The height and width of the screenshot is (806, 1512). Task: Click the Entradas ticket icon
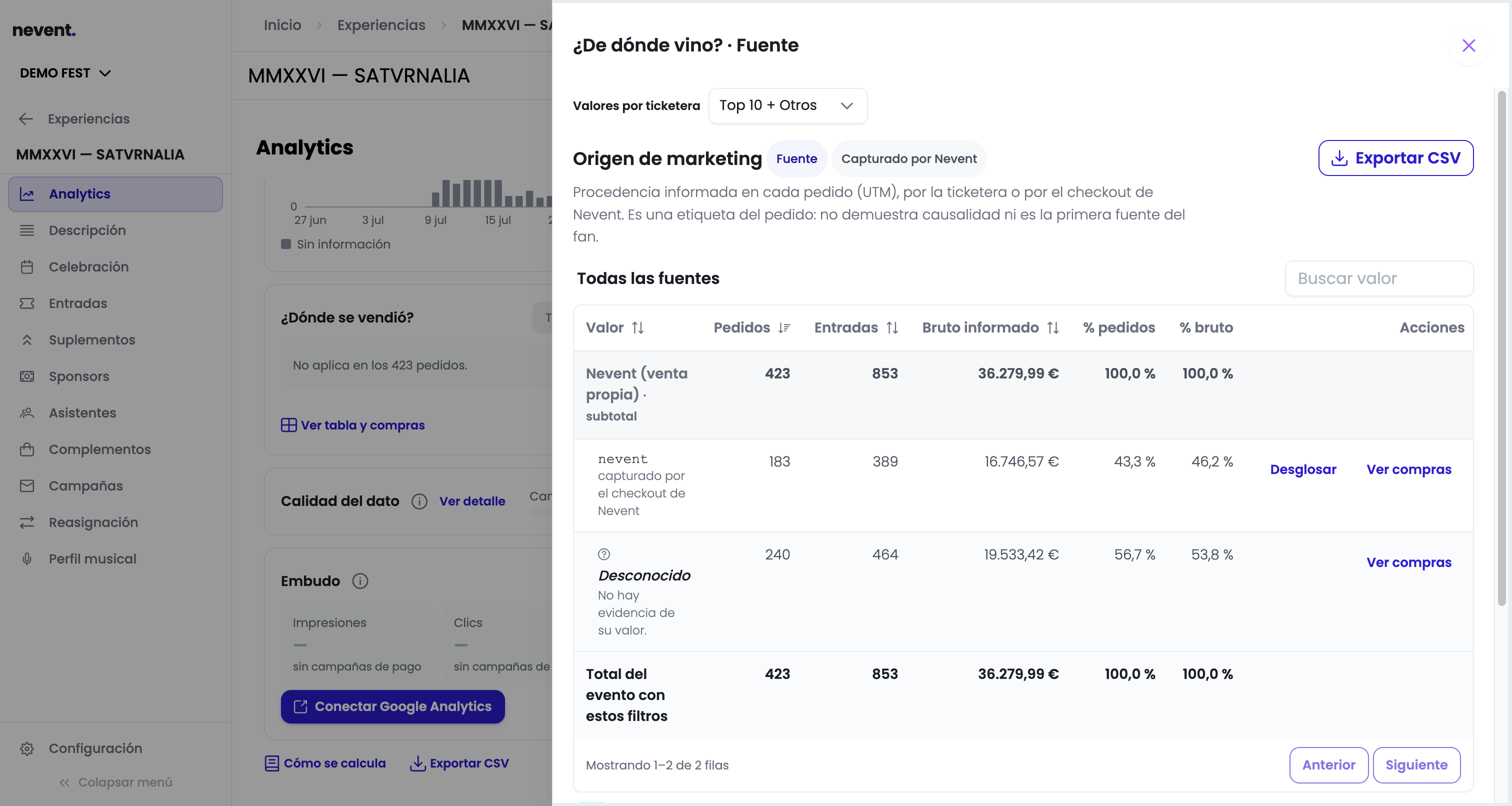pyautogui.click(x=27, y=303)
